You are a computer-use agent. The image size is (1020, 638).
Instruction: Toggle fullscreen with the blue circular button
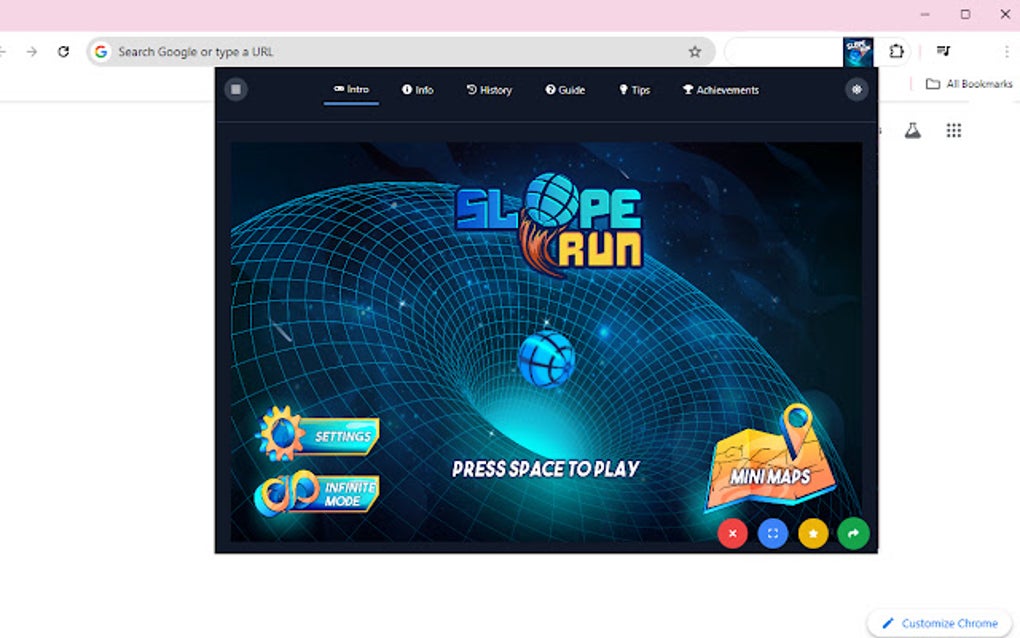coord(772,533)
